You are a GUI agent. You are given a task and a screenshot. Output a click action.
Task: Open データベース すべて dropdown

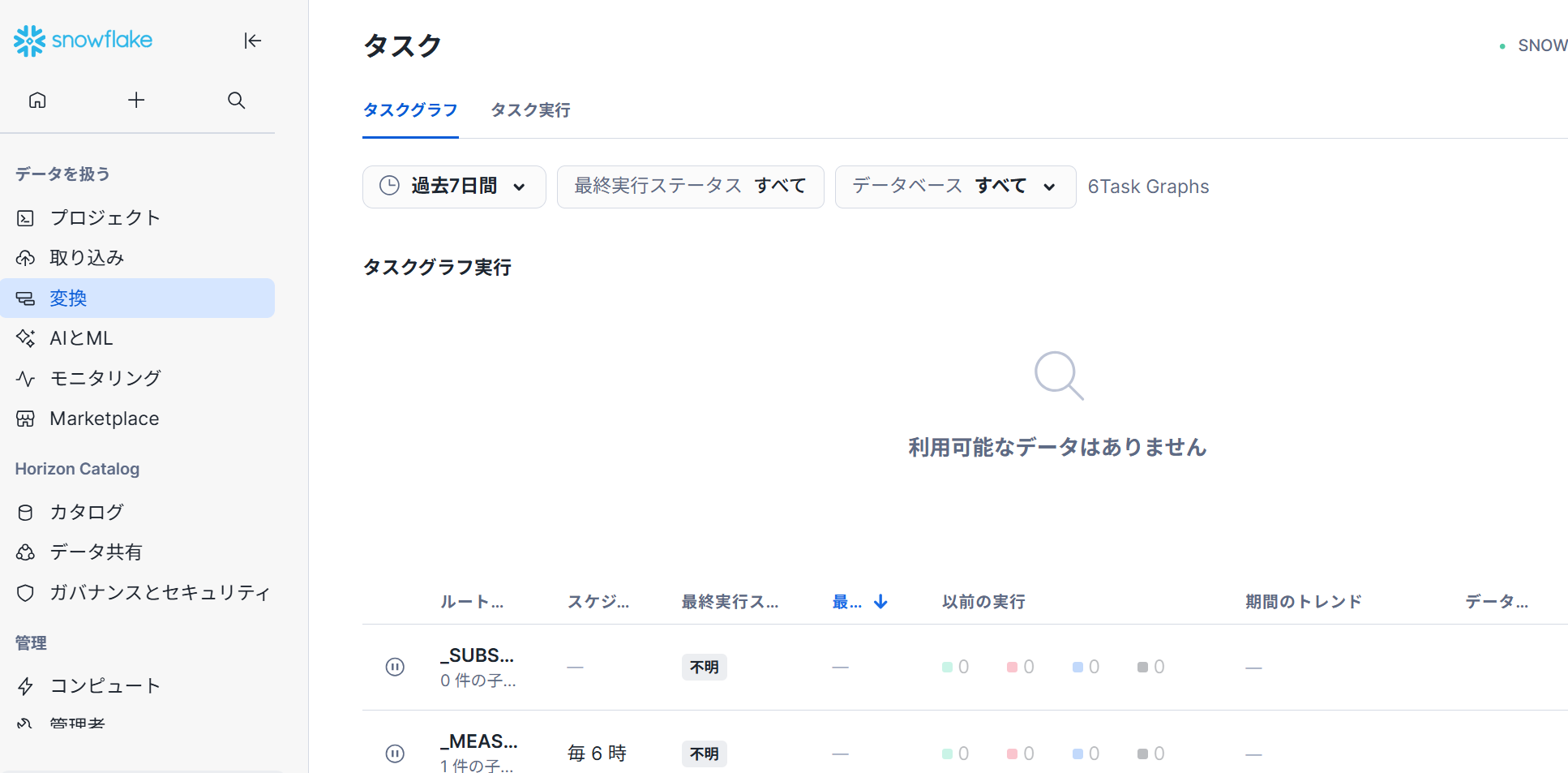click(955, 187)
